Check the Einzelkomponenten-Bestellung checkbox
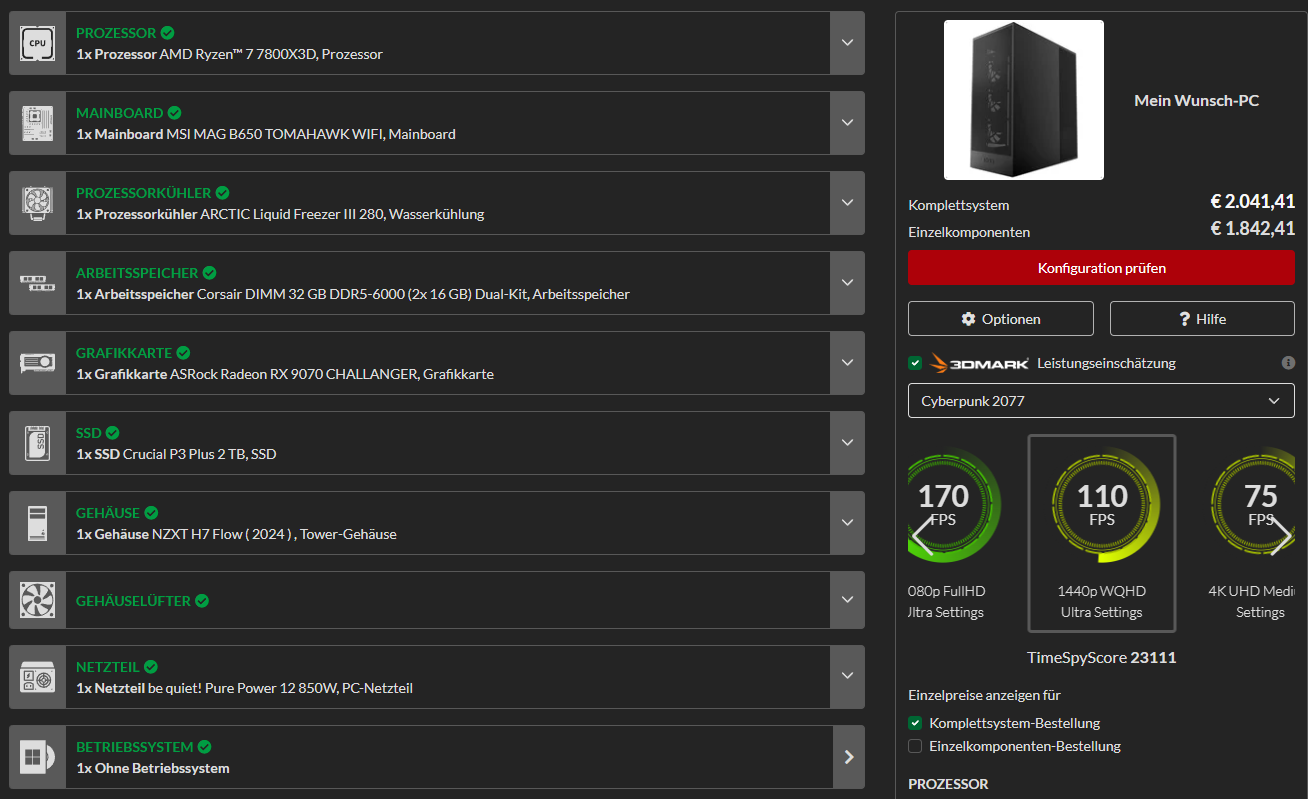The height and width of the screenshot is (799, 1308). [x=915, y=746]
